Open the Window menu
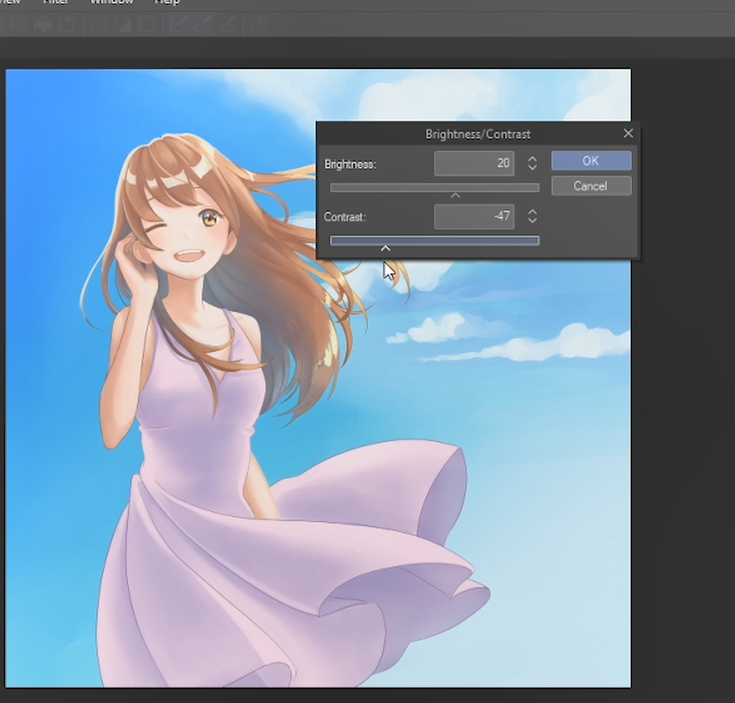This screenshot has width=735, height=703. pyautogui.click(x=111, y=3)
